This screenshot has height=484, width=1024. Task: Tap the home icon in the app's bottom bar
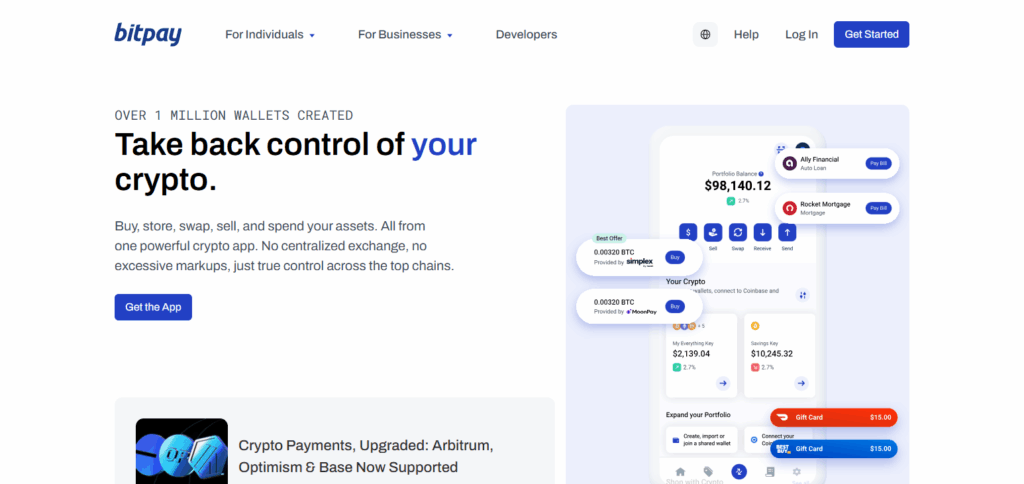(680, 471)
